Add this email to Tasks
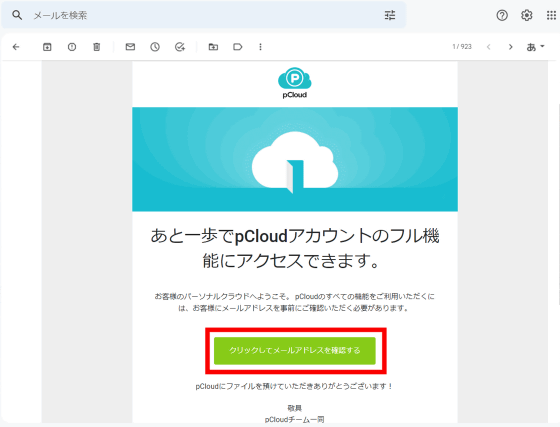Image resolution: width=560 pixels, height=427 pixels. pyautogui.click(x=180, y=47)
